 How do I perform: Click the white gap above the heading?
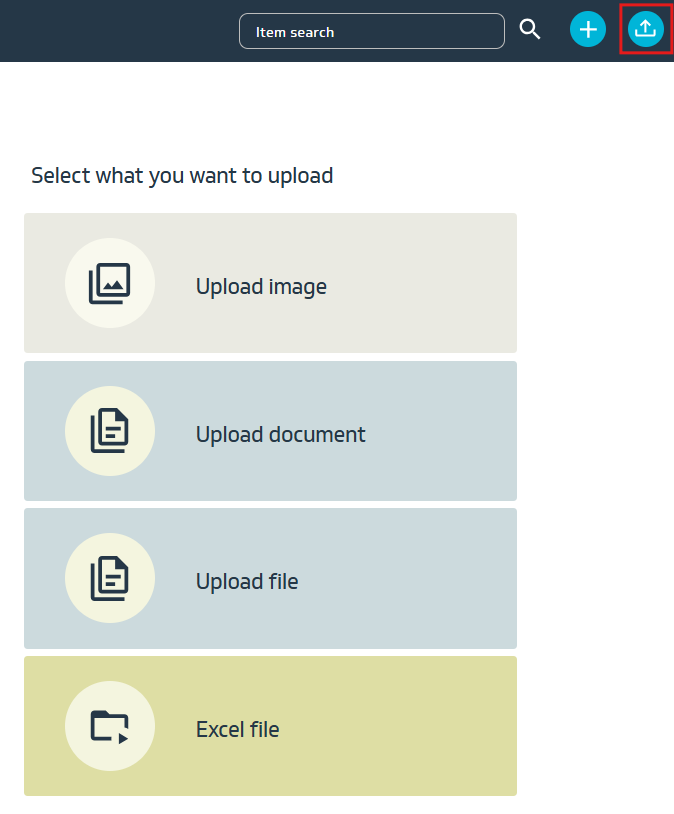pyautogui.click(x=300, y=110)
